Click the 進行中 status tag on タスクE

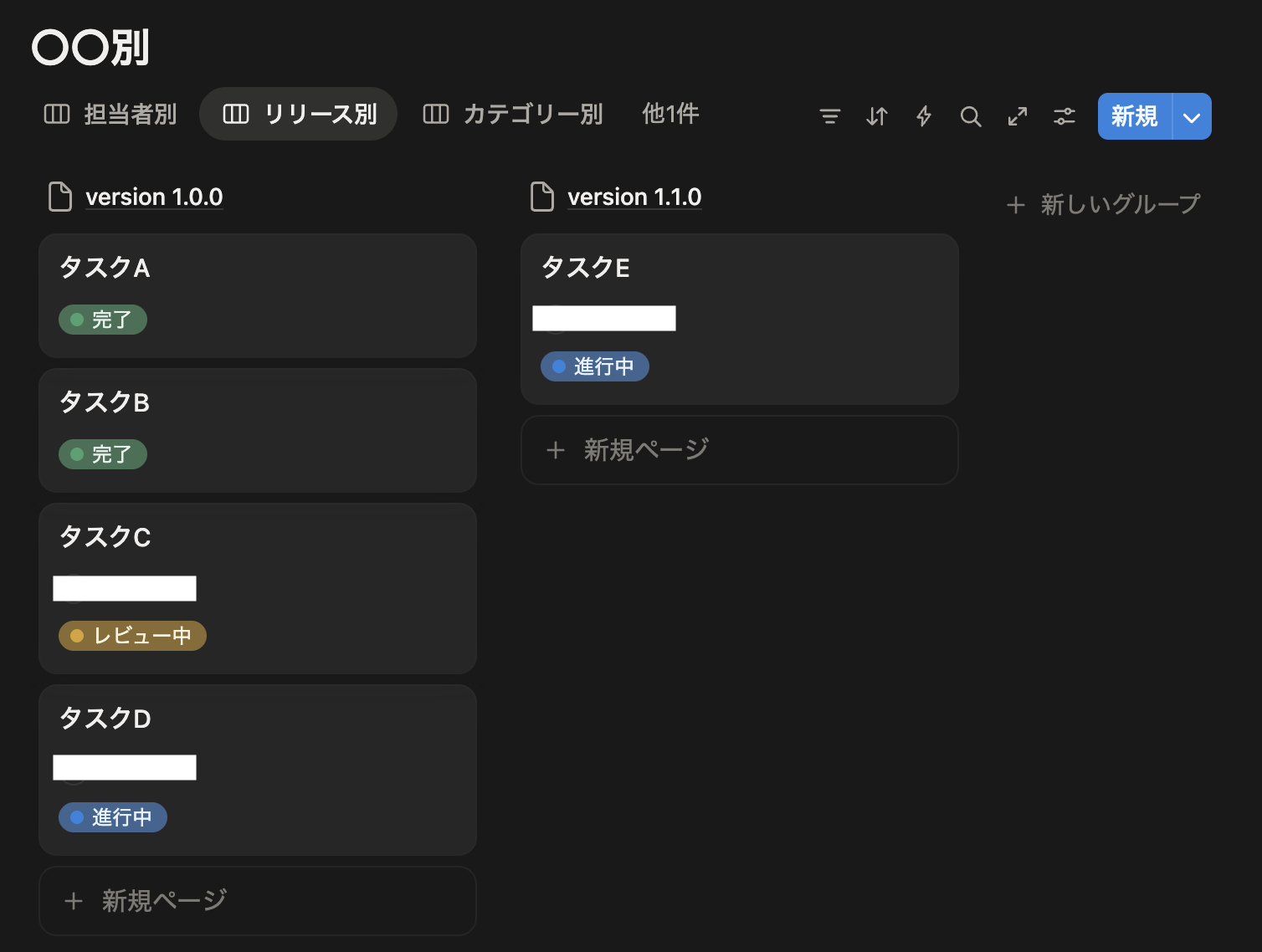(x=595, y=366)
